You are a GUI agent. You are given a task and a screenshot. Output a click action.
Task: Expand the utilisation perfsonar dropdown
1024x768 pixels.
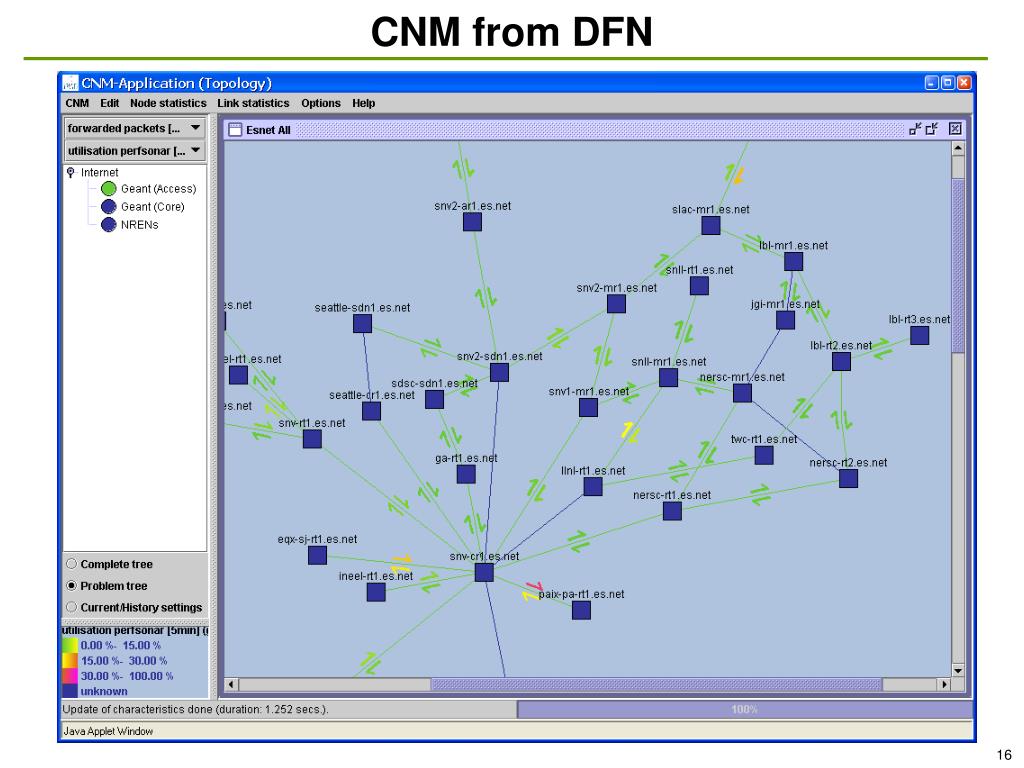(135, 151)
